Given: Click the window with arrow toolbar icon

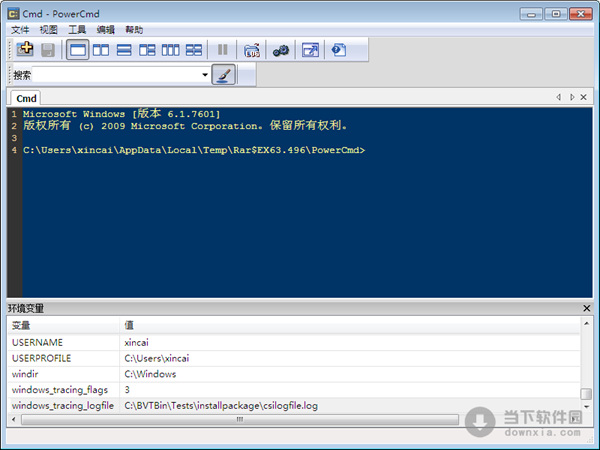Looking at the screenshot, I should (310, 50).
